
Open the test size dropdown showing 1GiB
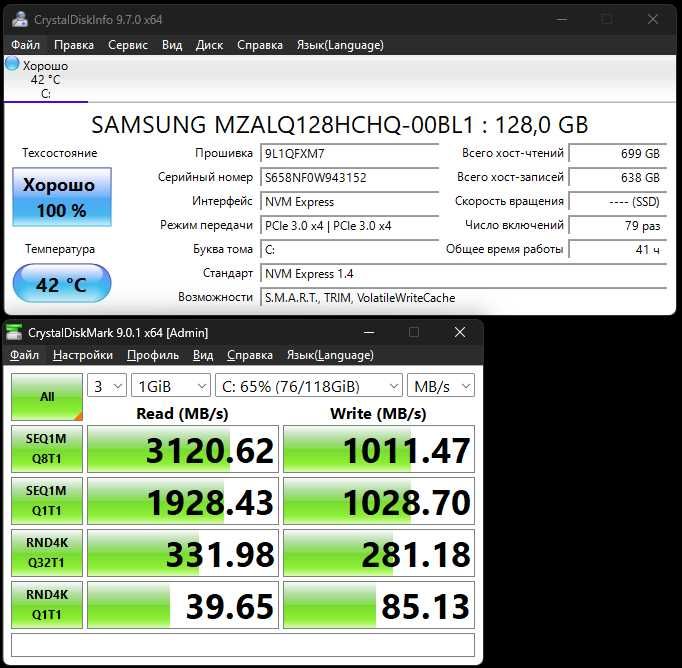(171, 385)
